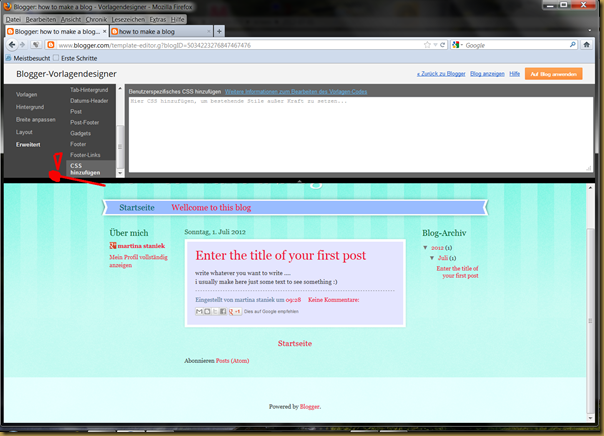
Task: Reload the page with the refresh icon
Action: click(443, 45)
